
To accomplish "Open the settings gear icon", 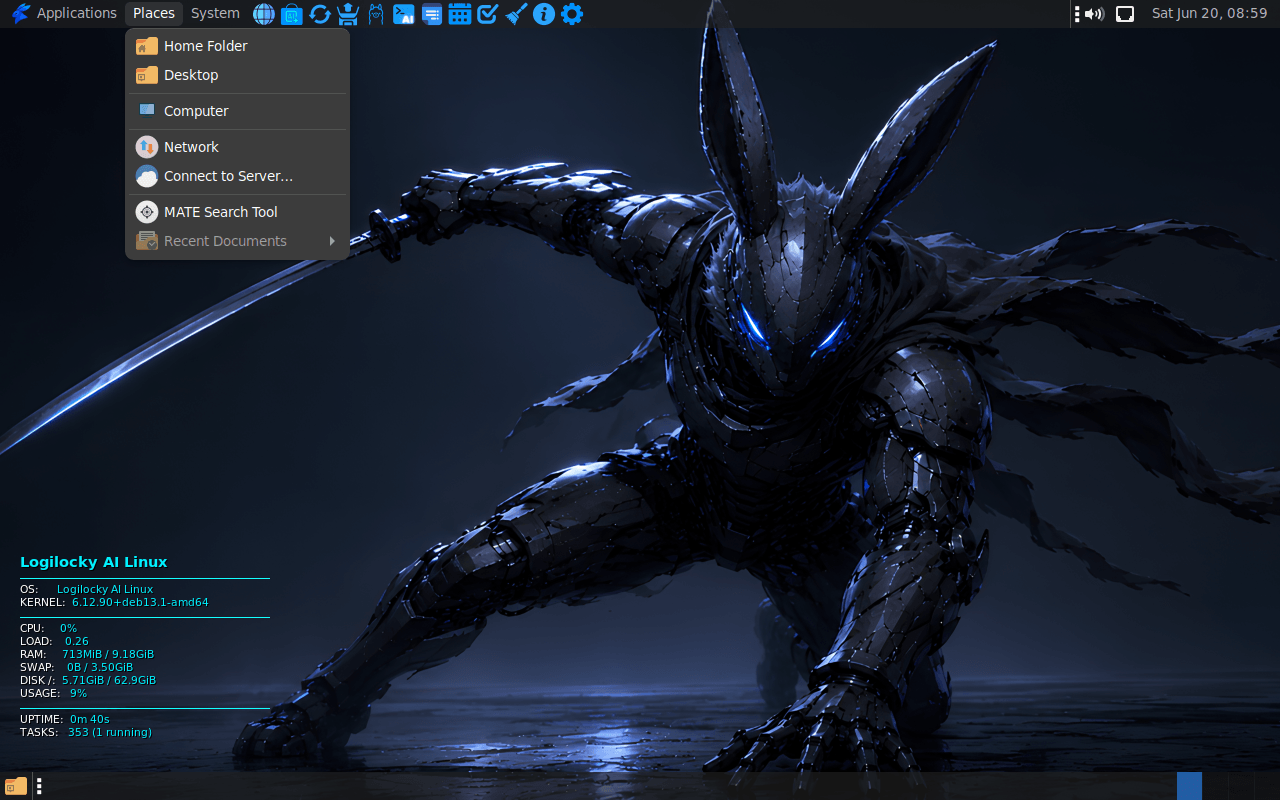I will (x=572, y=14).
